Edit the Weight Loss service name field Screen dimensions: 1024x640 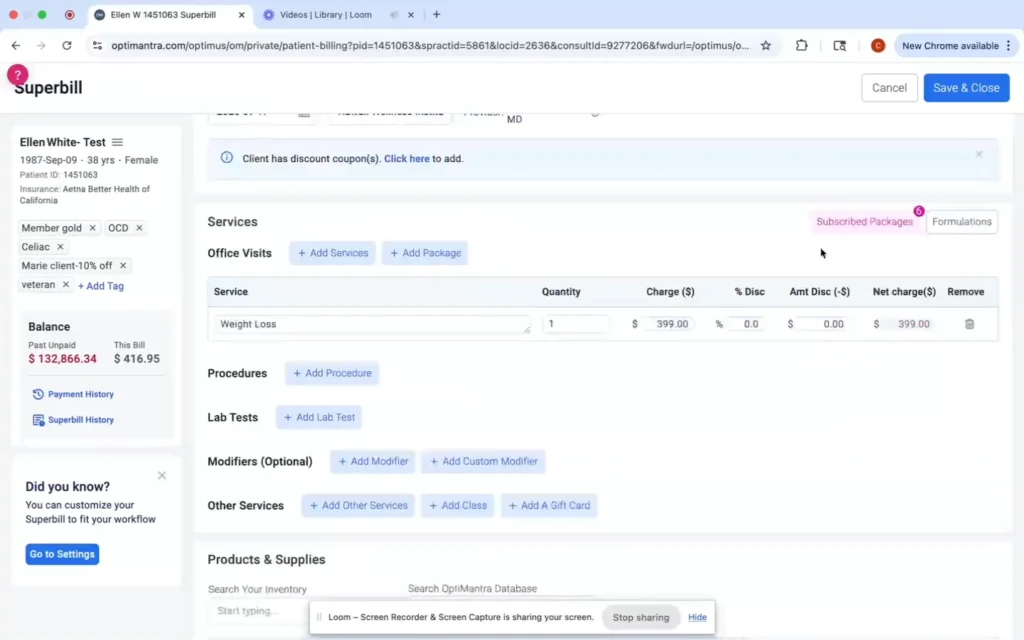[372, 324]
